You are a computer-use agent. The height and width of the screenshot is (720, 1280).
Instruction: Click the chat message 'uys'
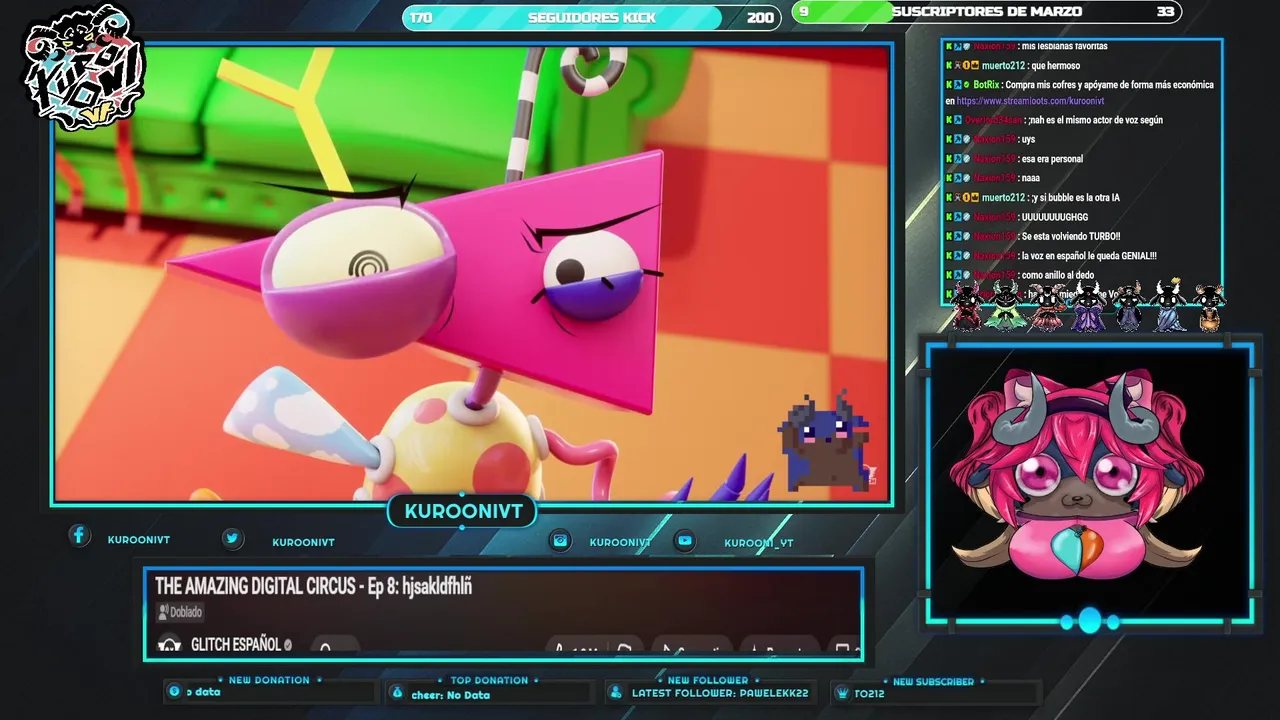click(1028, 139)
